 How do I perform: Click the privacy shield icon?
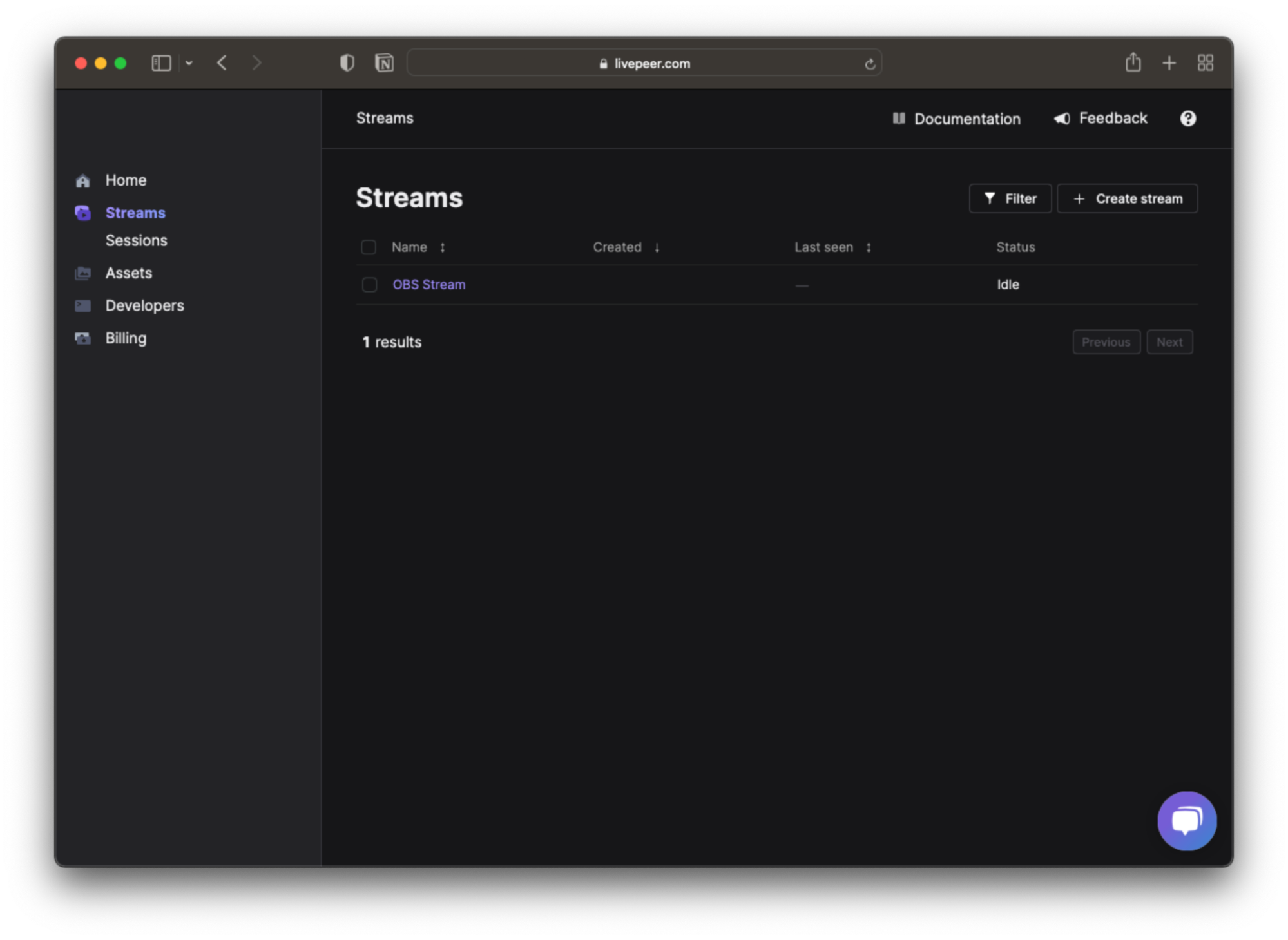(347, 63)
